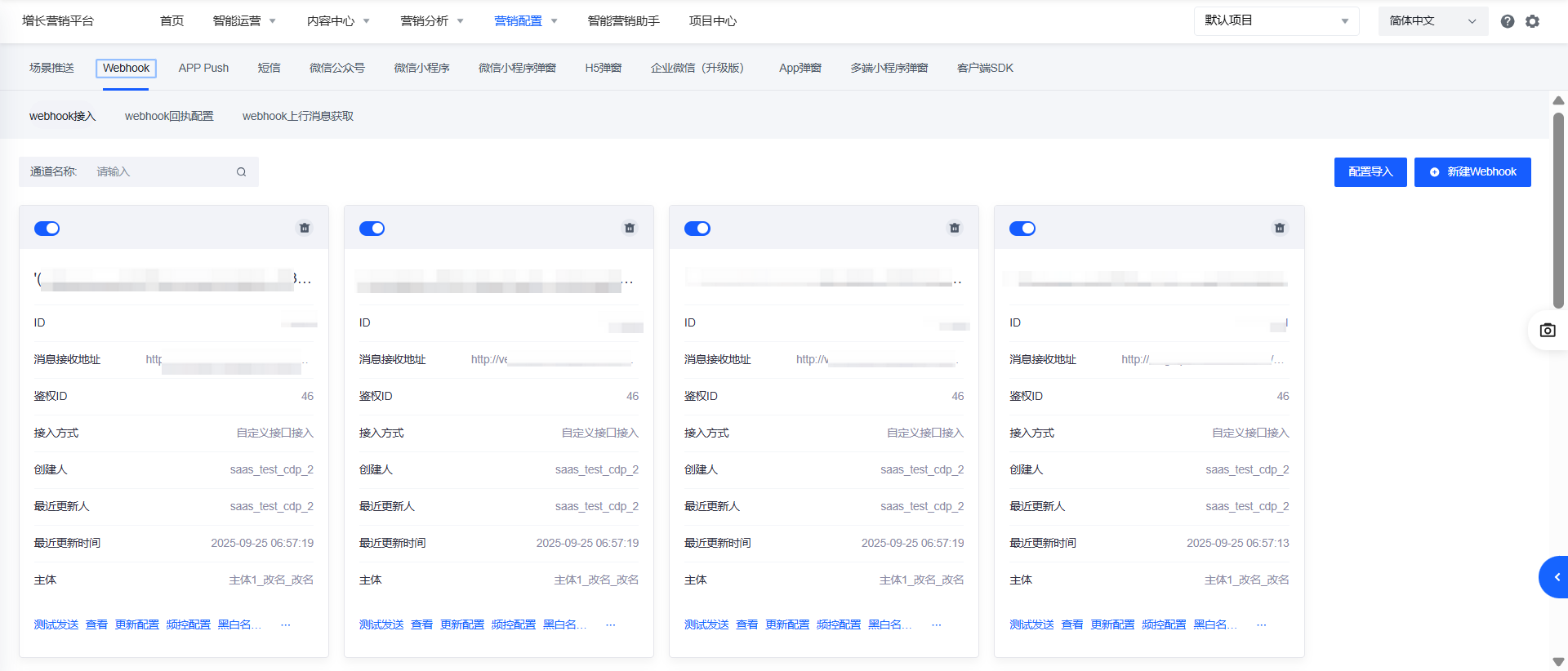Viewport: 1568px width, 671px height.
Task: Click the help question mark icon
Action: pyautogui.click(x=1508, y=21)
